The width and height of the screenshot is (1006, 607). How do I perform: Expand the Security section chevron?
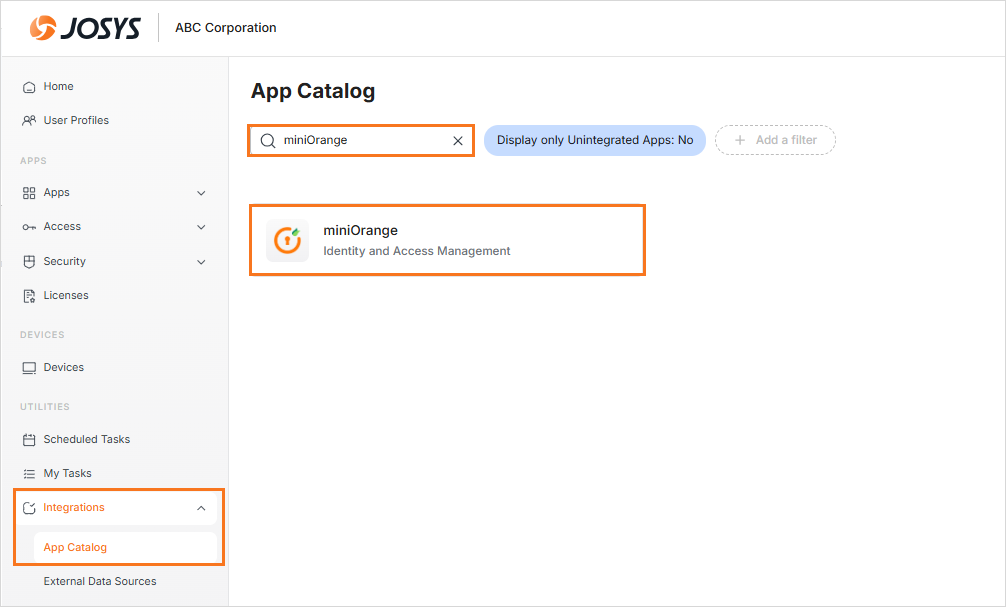tap(201, 262)
